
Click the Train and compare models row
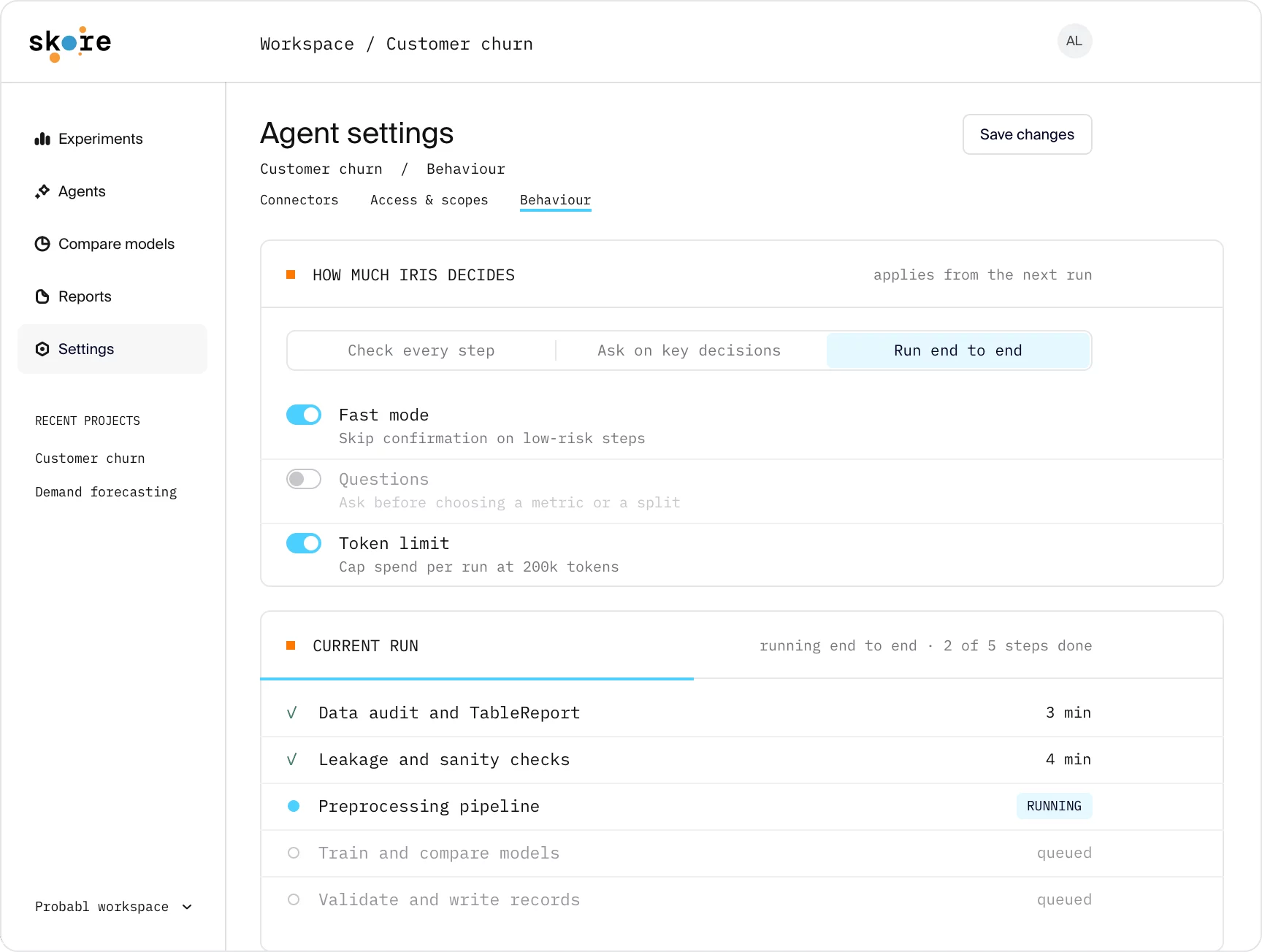pos(742,853)
